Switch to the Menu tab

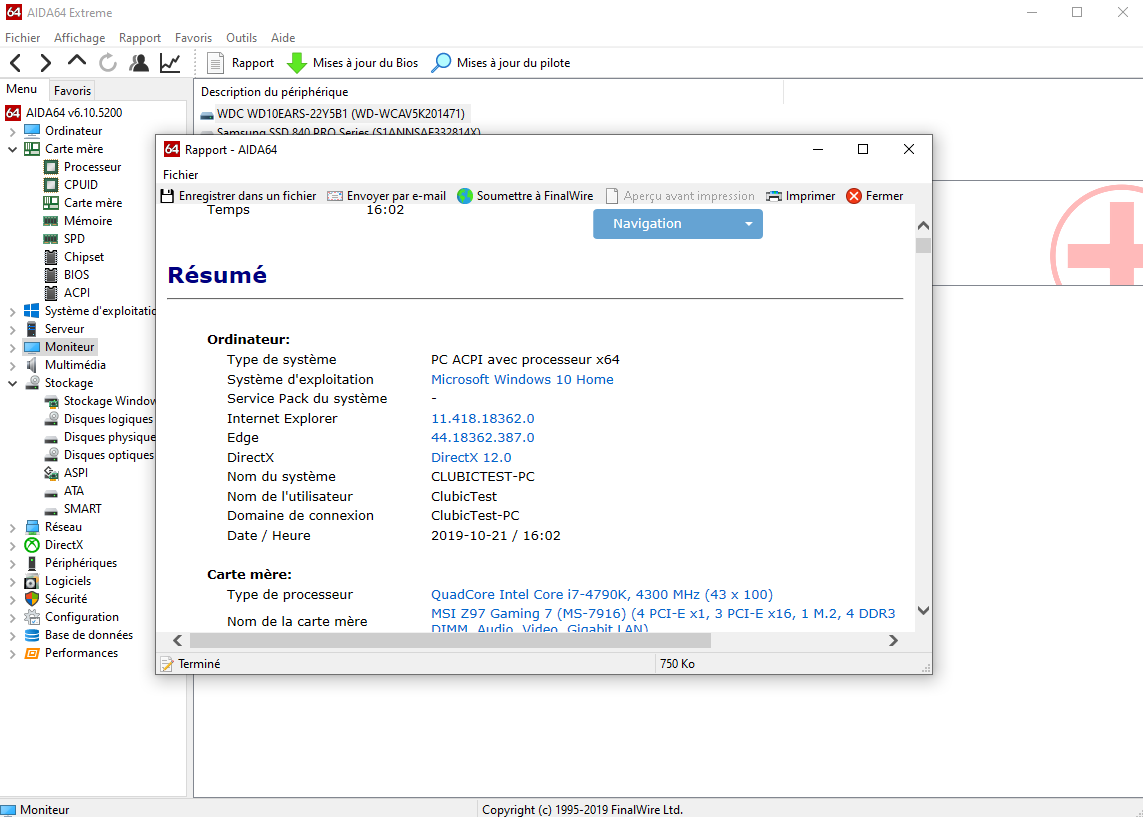click(22, 89)
